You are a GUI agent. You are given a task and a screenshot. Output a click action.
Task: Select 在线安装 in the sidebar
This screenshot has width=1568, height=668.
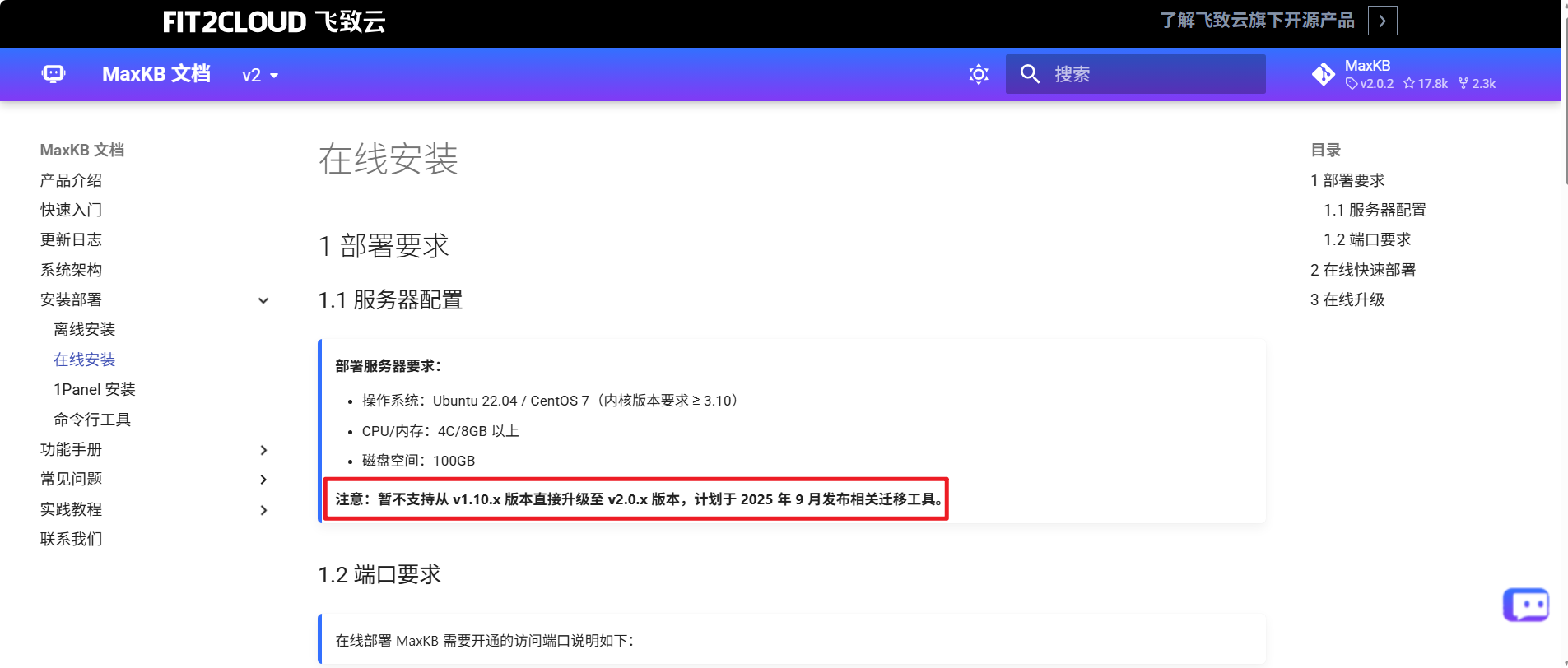pyautogui.click(x=84, y=360)
